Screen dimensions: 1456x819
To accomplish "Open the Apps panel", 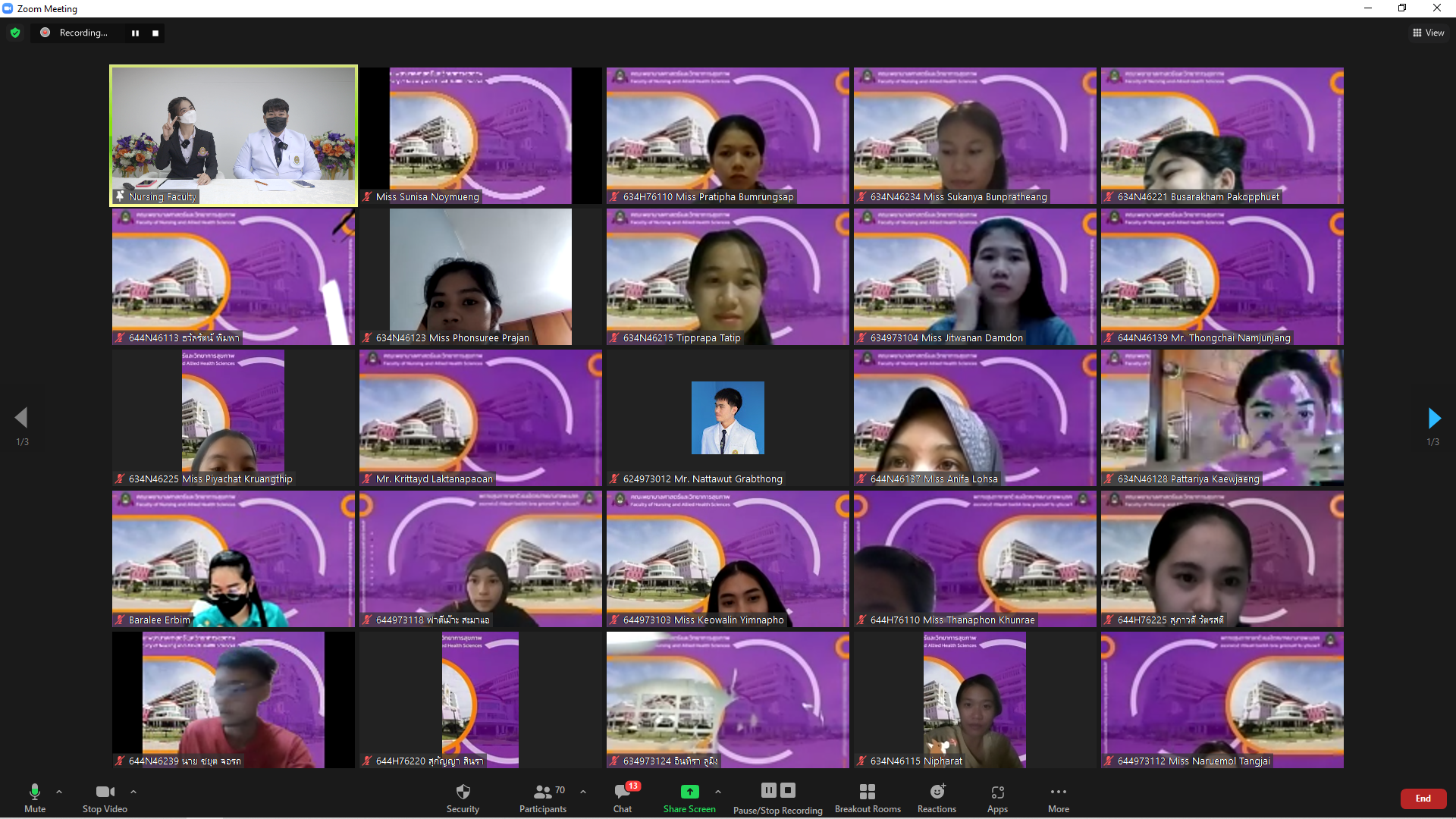I will (x=997, y=797).
